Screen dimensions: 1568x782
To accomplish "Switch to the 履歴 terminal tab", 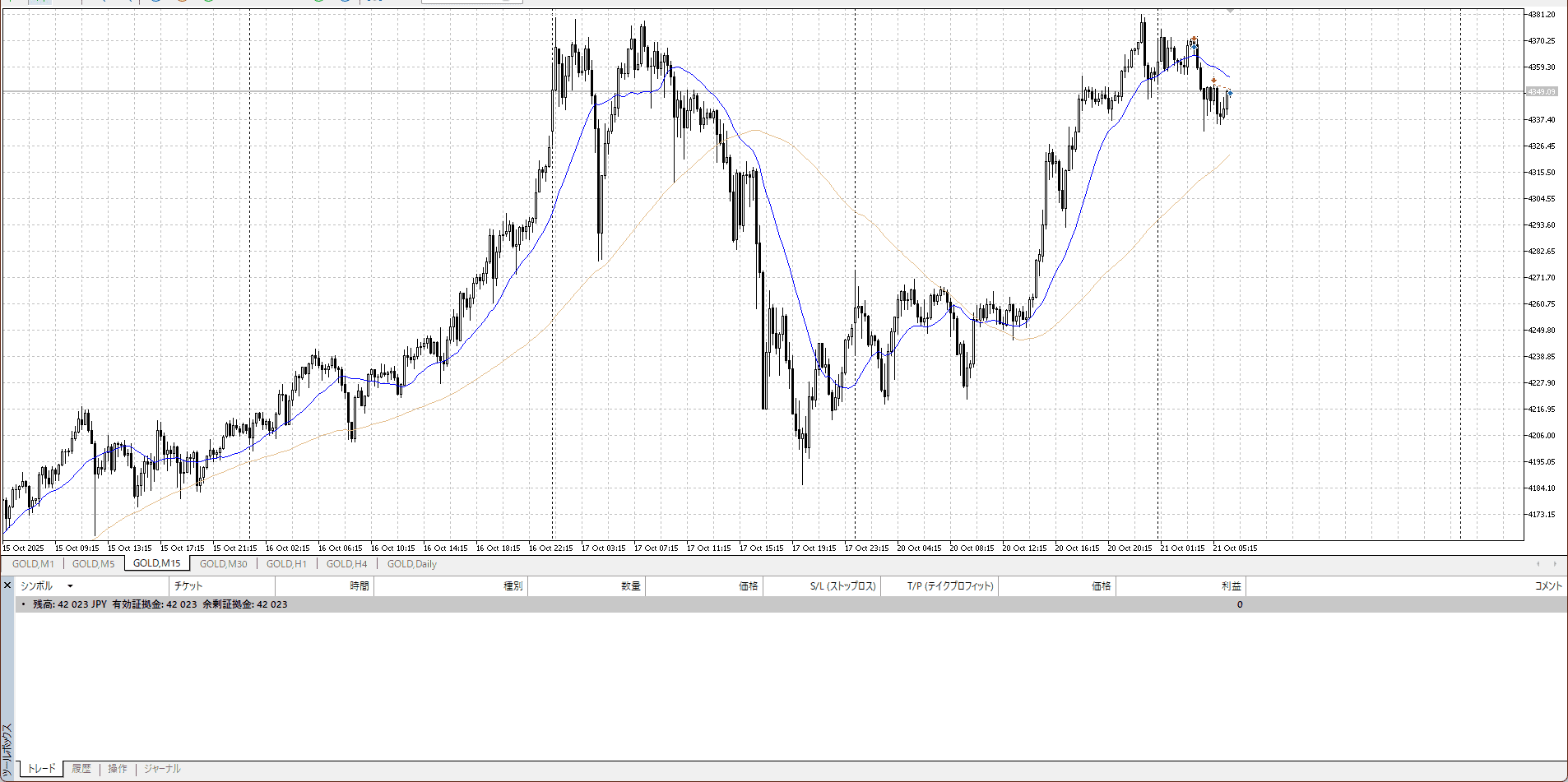I will point(81,769).
